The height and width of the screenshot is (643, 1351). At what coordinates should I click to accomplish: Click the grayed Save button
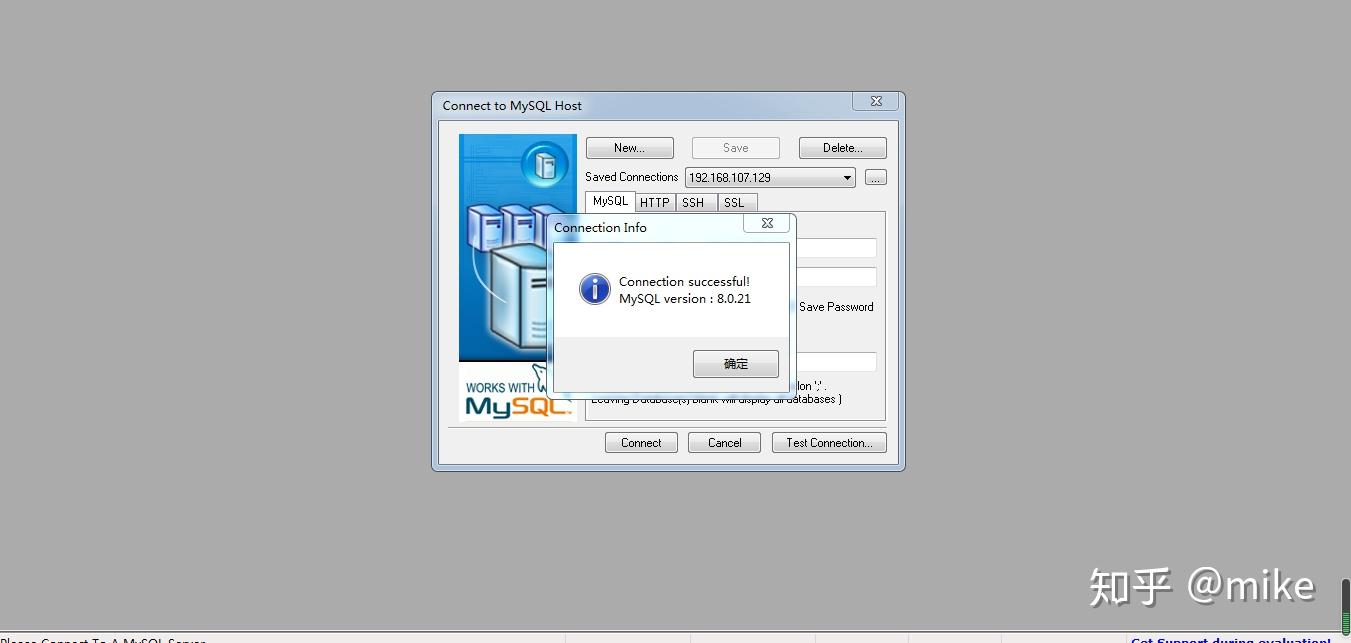point(736,148)
